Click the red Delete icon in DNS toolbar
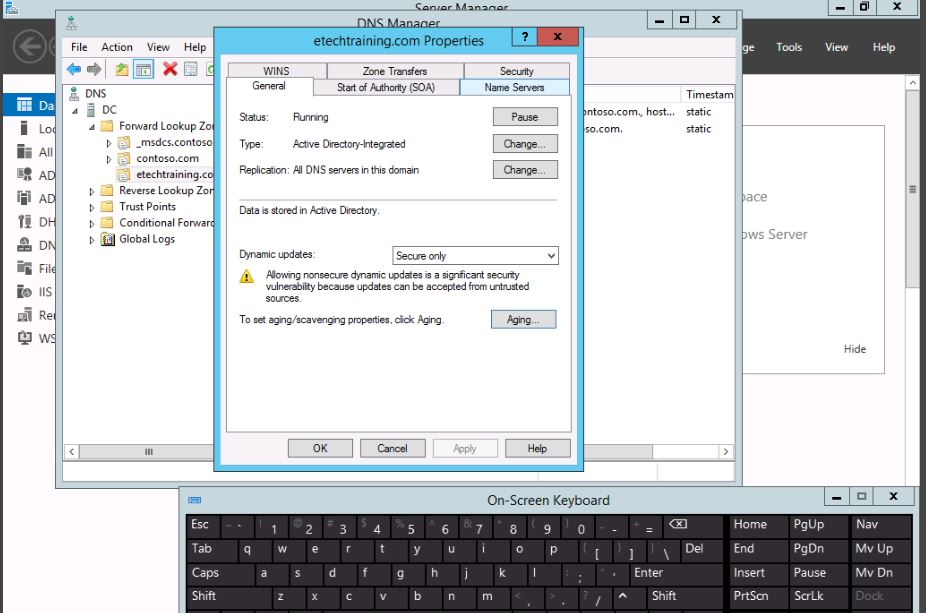Viewport: 926px width, 613px height. pyautogui.click(x=170, y=69)
